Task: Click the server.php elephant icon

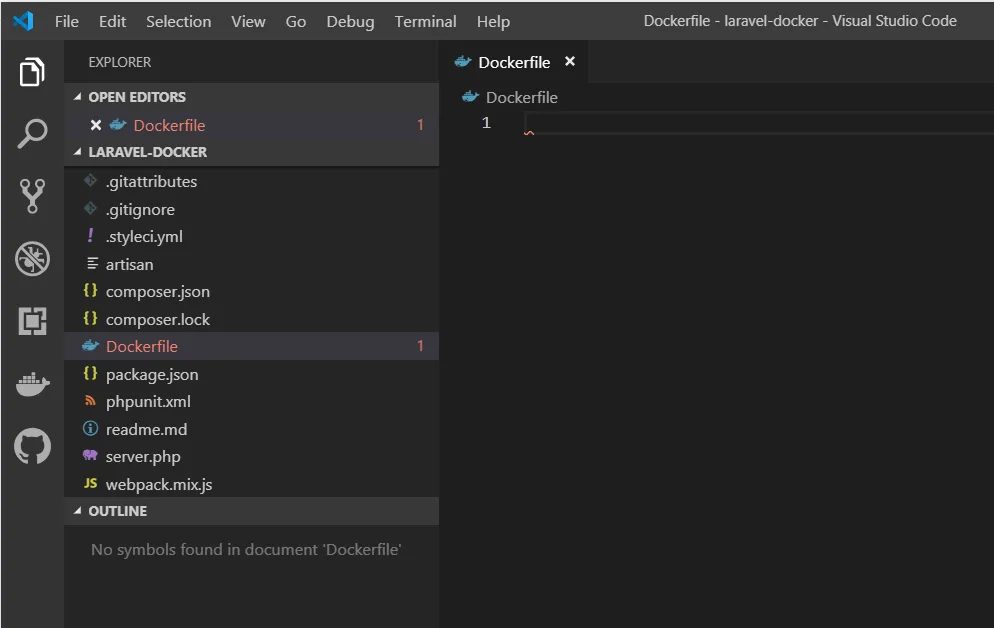Action: point(91,455)
